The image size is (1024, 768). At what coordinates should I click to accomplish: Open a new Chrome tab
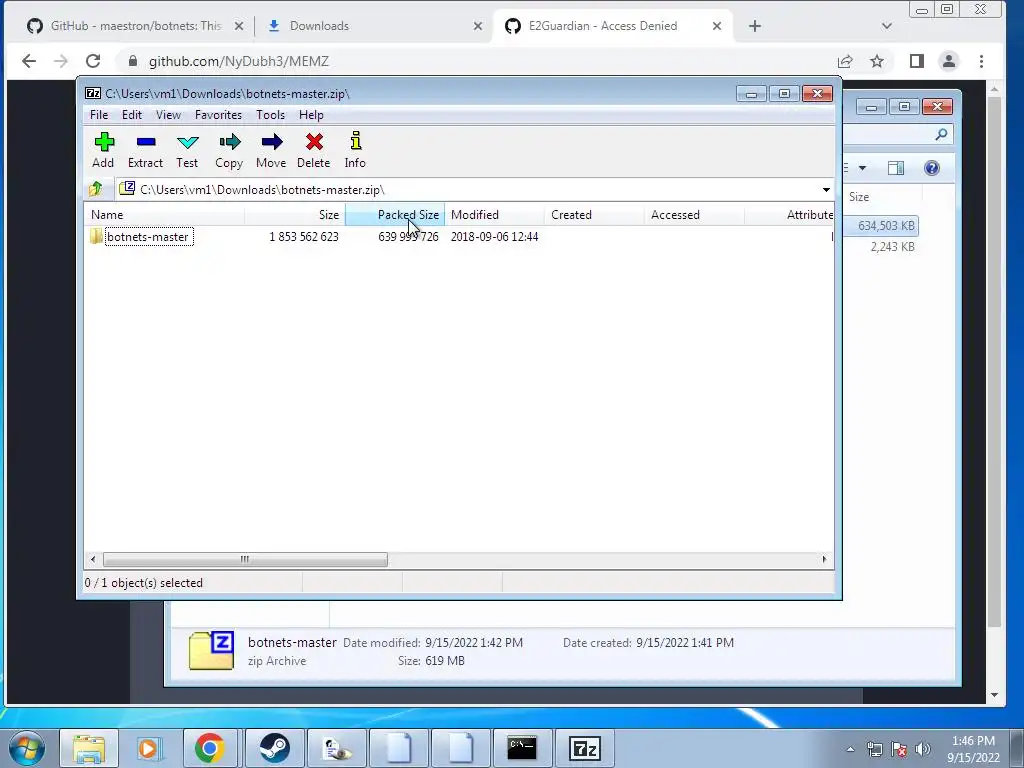click(755, 26)
